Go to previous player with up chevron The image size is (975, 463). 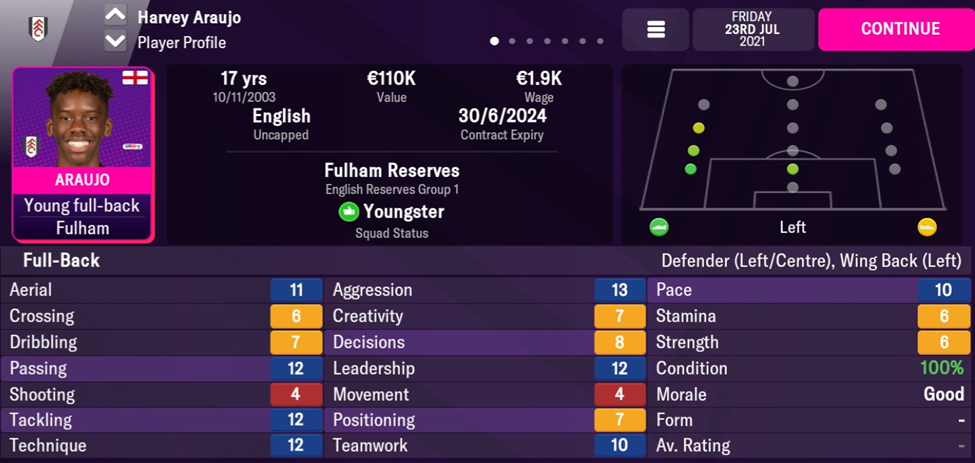click(115, 15)
